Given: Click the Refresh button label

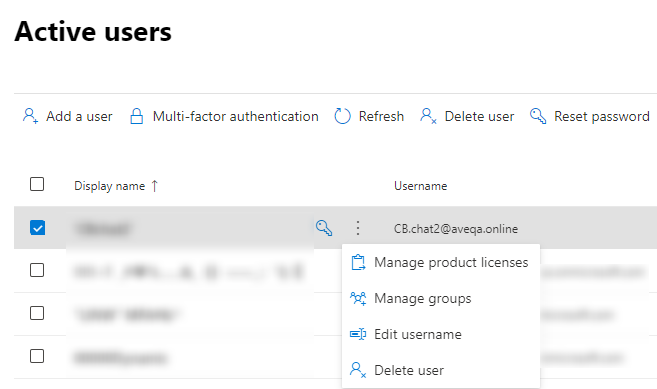Looking at the screenshot, I should [x=381, y=116].
